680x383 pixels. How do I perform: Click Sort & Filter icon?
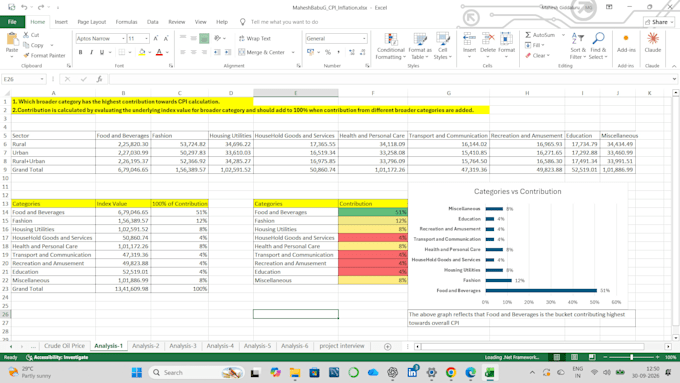pos(578,39)
